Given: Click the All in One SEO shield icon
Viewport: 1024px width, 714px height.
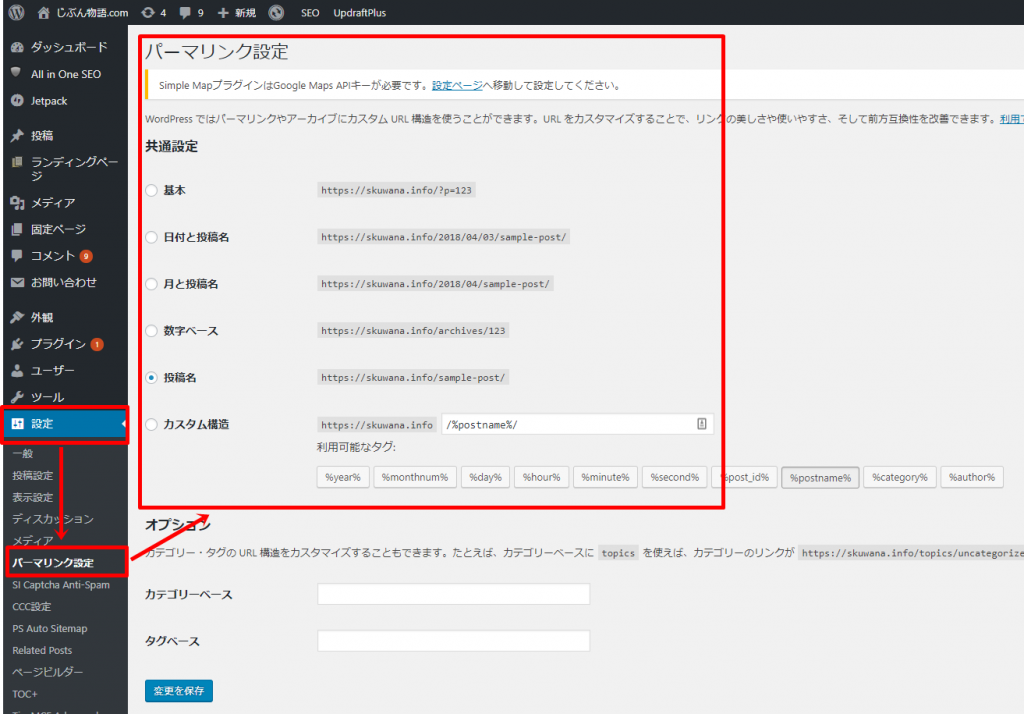Looking at the screenshot, I should 17,73.
